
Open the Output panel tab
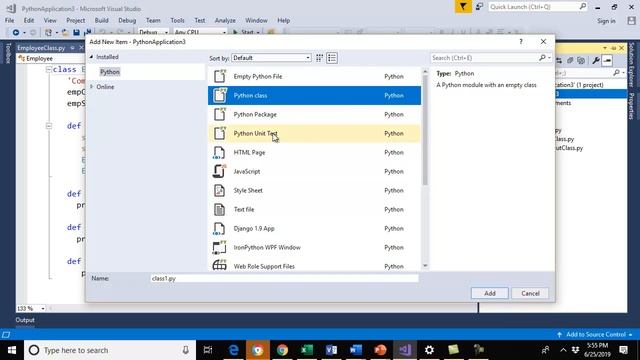(x=25, y=320)
